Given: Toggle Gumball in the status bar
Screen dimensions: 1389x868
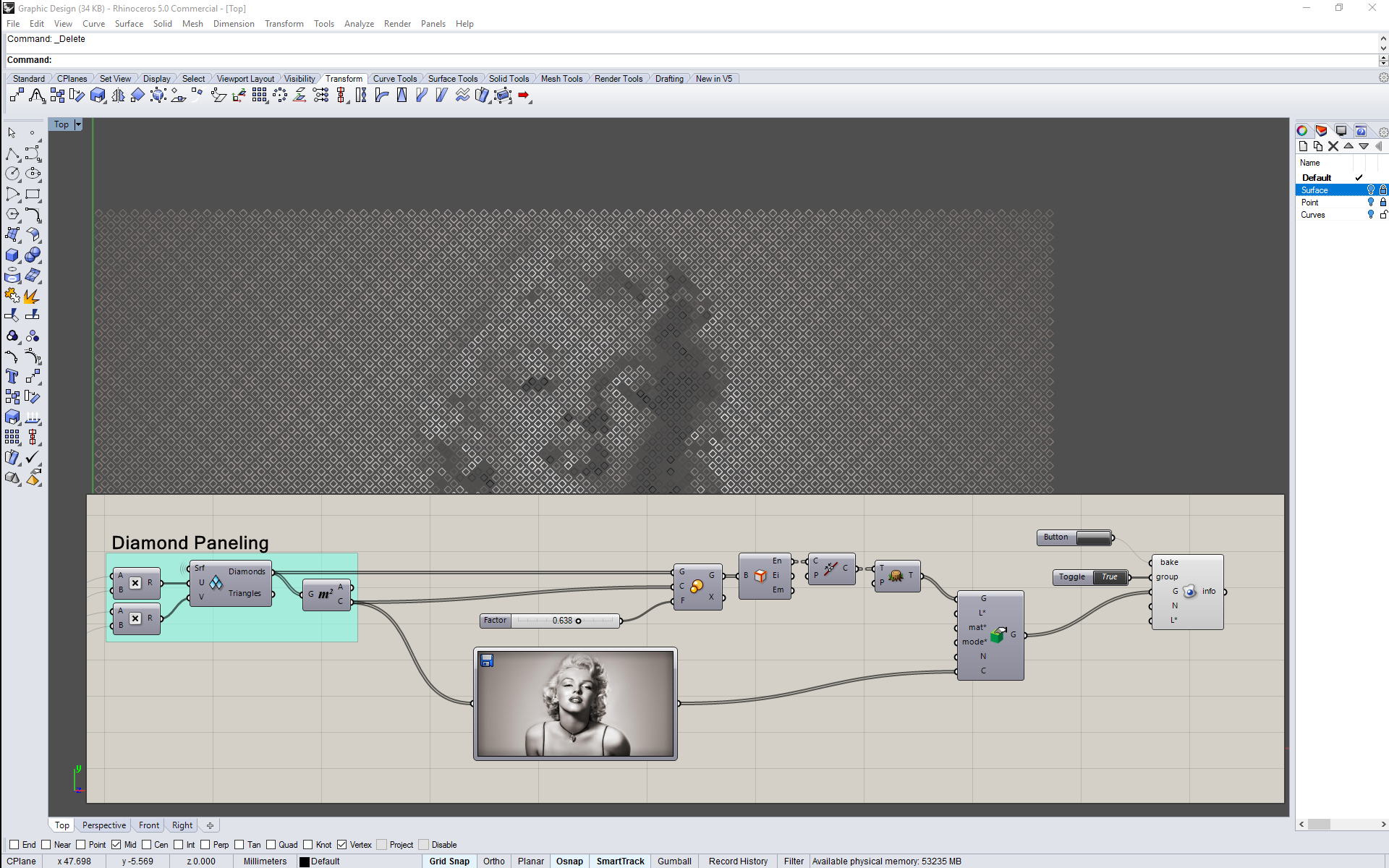Looking at the screenshot, I should click(x=674, y=861).
